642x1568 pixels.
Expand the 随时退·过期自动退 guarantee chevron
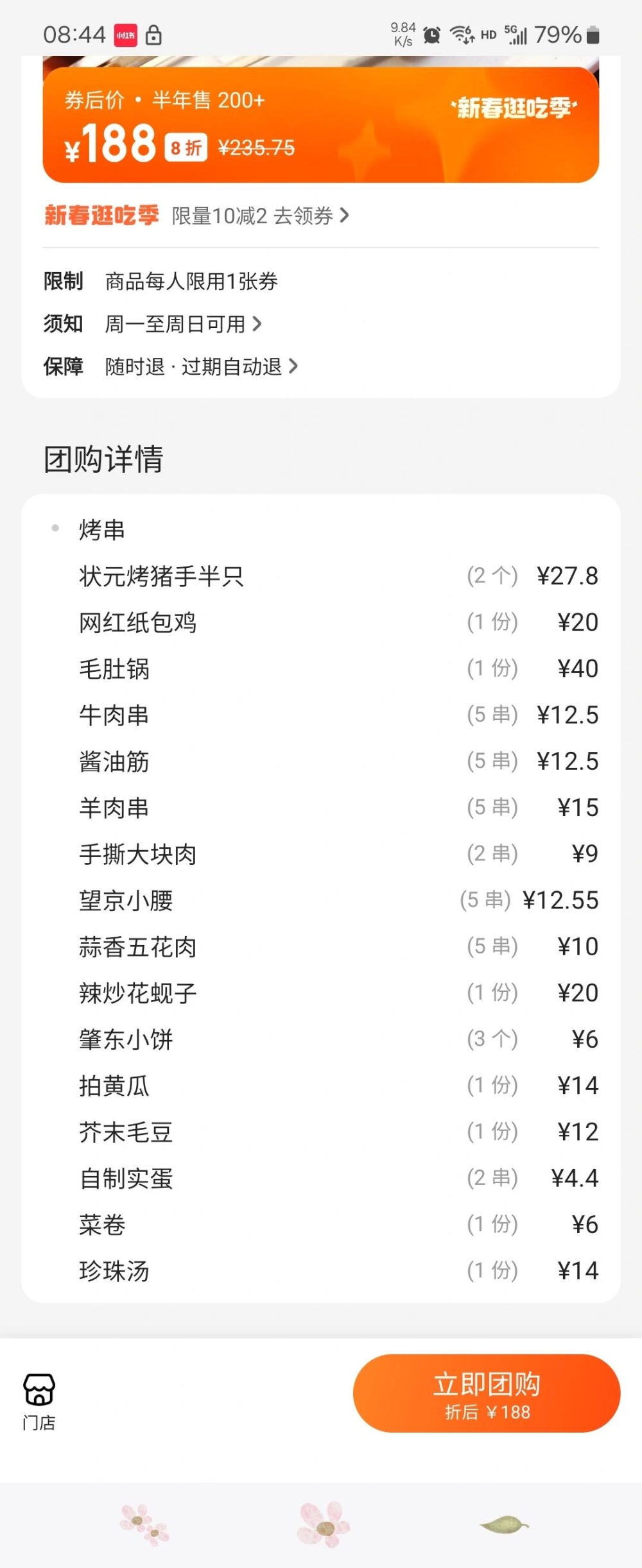[293, 366]
